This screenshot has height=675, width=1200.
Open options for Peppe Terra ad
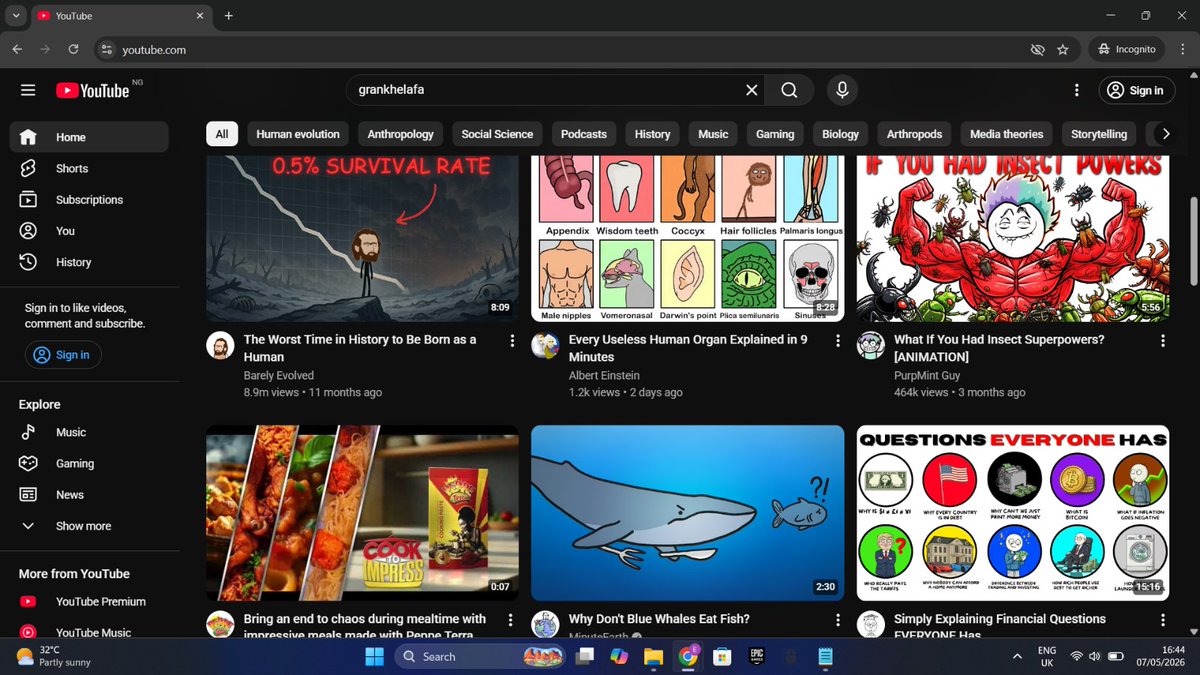[x=512, y=620]
